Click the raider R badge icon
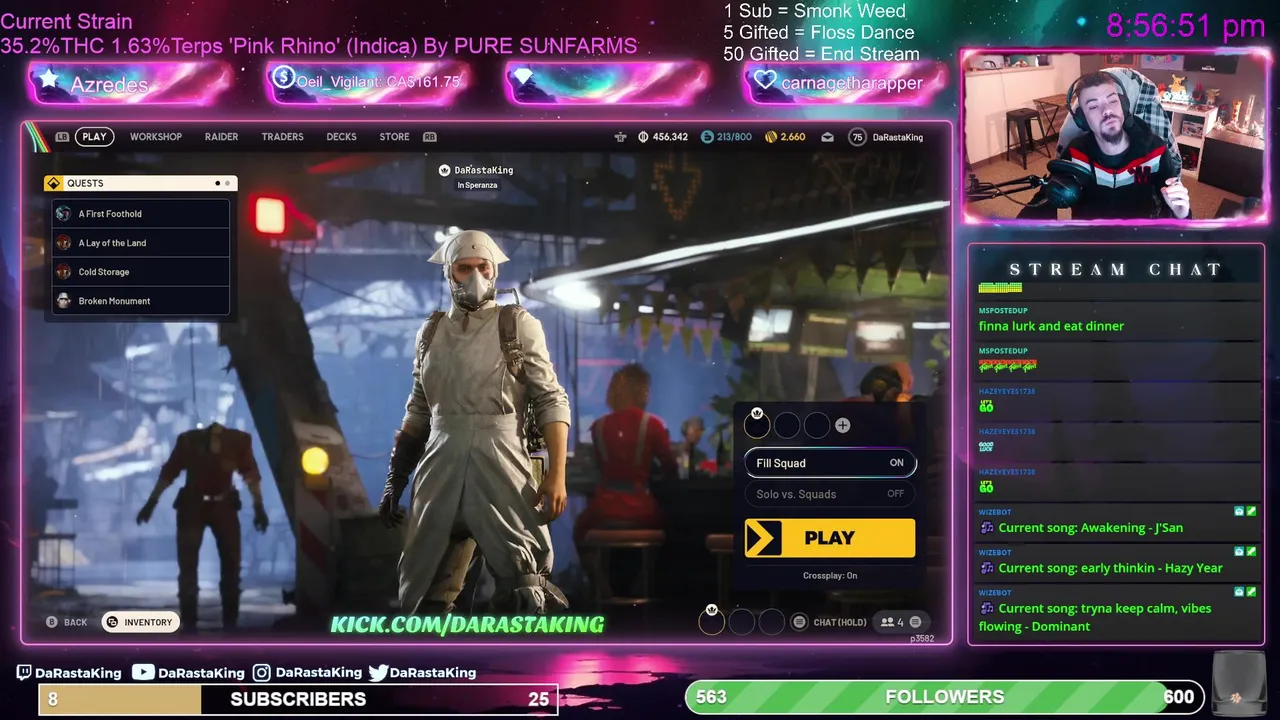The image size is (1280, 720). pyautogui.click(x=620, y=137)
